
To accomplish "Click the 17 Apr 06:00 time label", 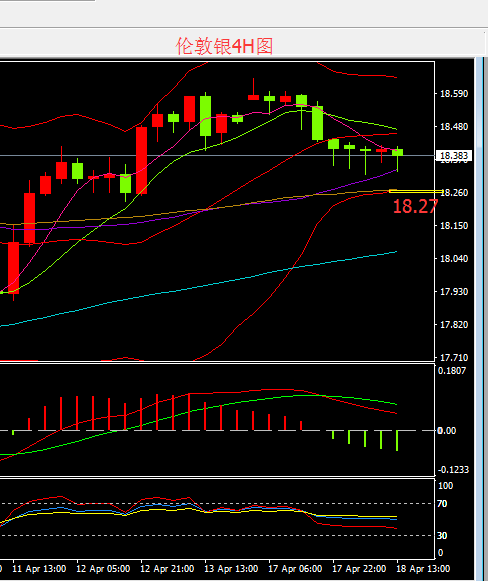I will coord(295,569).
